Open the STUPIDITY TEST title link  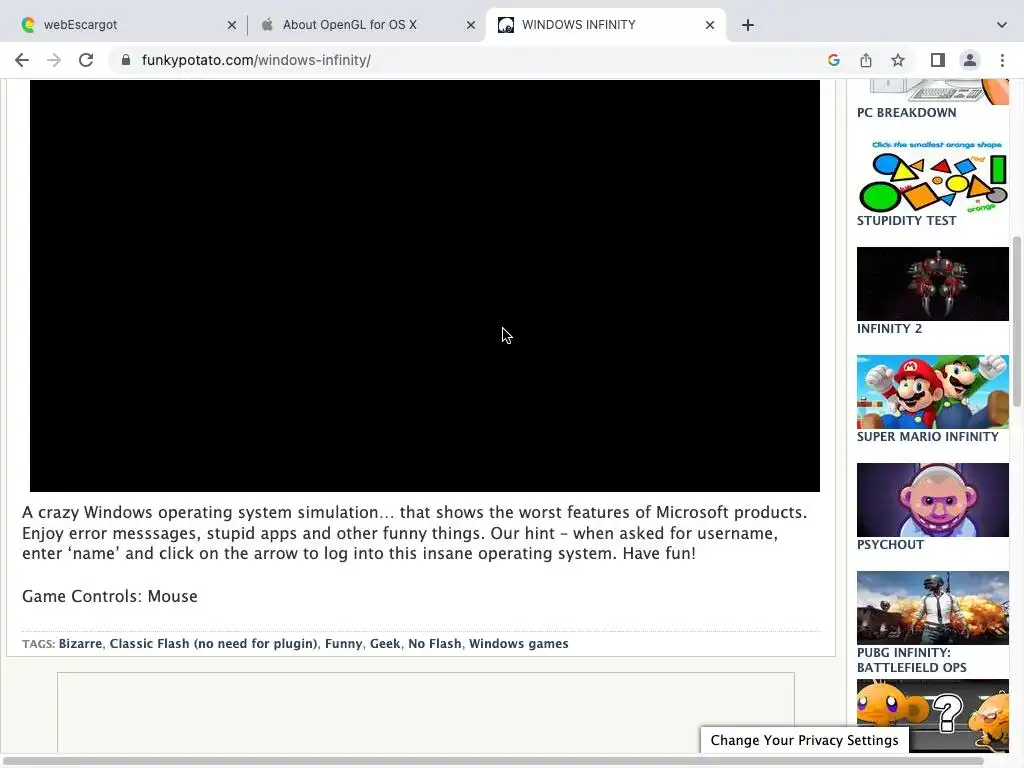[906, 221]
